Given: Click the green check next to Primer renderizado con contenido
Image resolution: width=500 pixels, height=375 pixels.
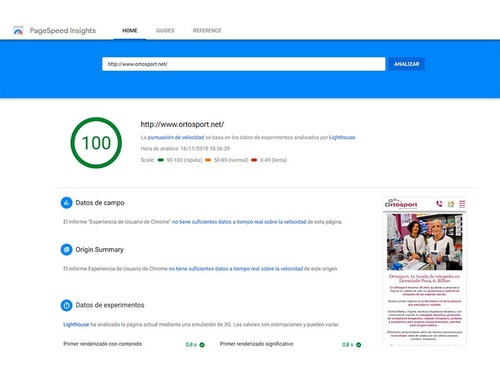Looking at the screenshot, I should click(x=202, y=345).
